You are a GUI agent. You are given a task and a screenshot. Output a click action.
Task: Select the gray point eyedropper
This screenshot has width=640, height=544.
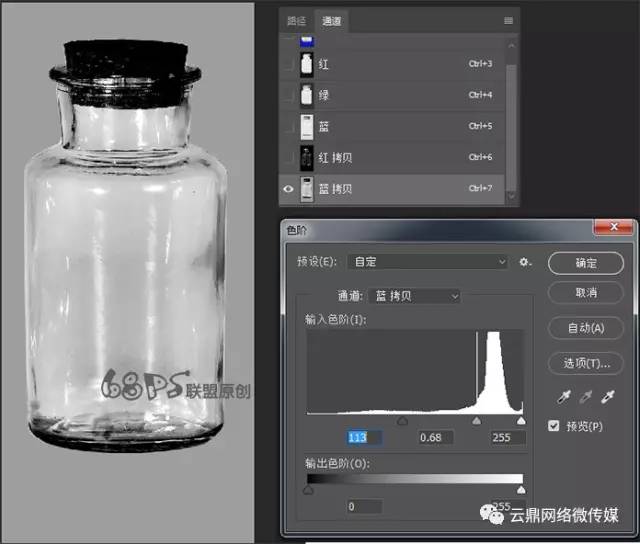(585, 398)
